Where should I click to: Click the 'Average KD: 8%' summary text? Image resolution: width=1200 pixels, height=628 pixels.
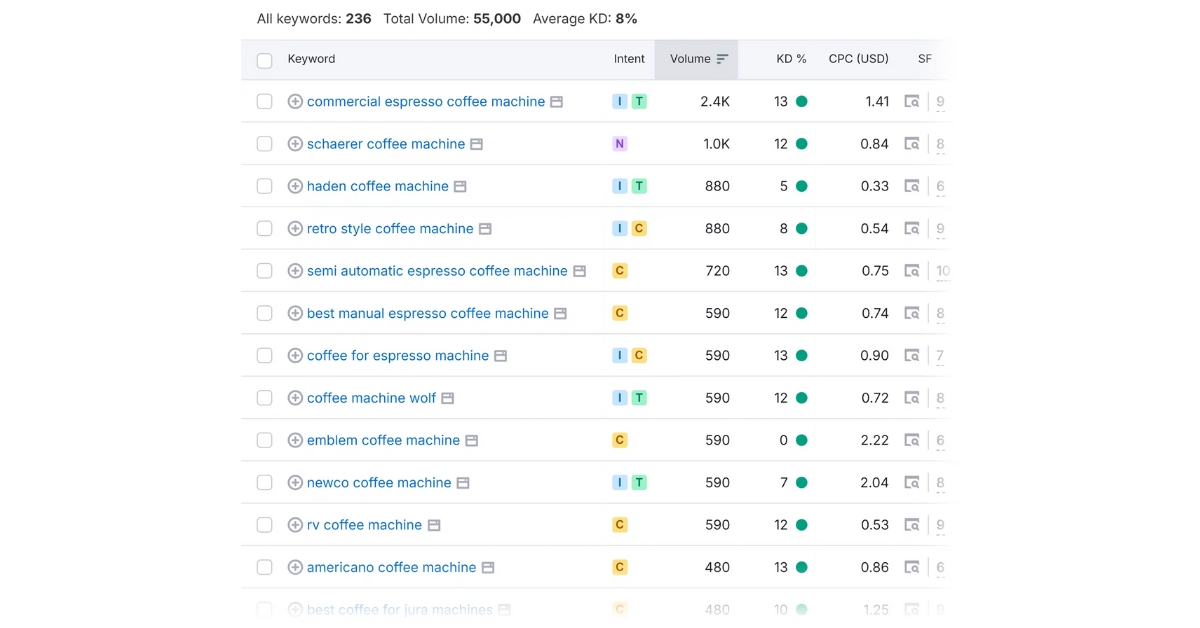(x=585, y=19)
